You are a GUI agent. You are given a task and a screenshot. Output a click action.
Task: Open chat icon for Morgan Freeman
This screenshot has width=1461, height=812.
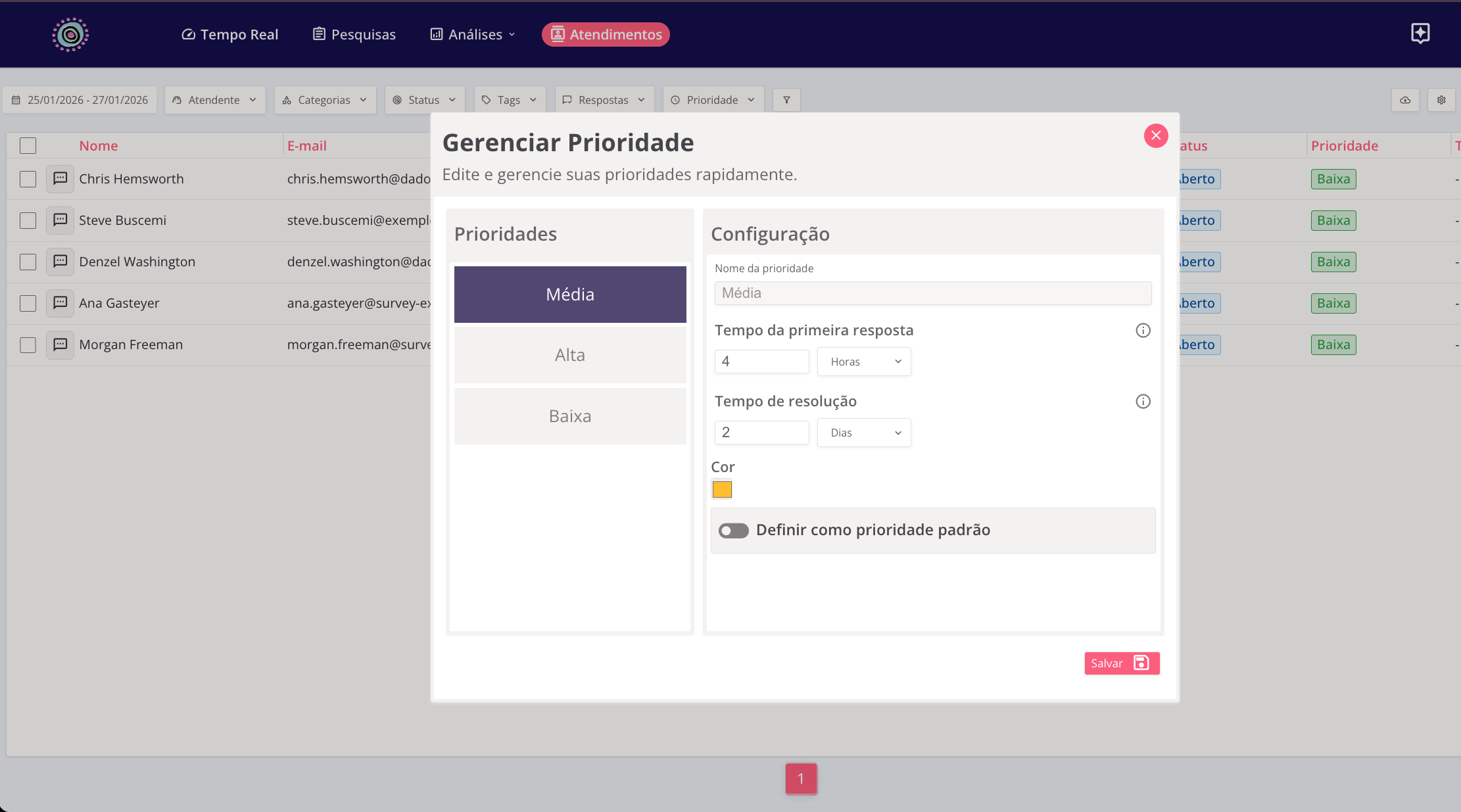pyautogui.click(x=60, y=345)
